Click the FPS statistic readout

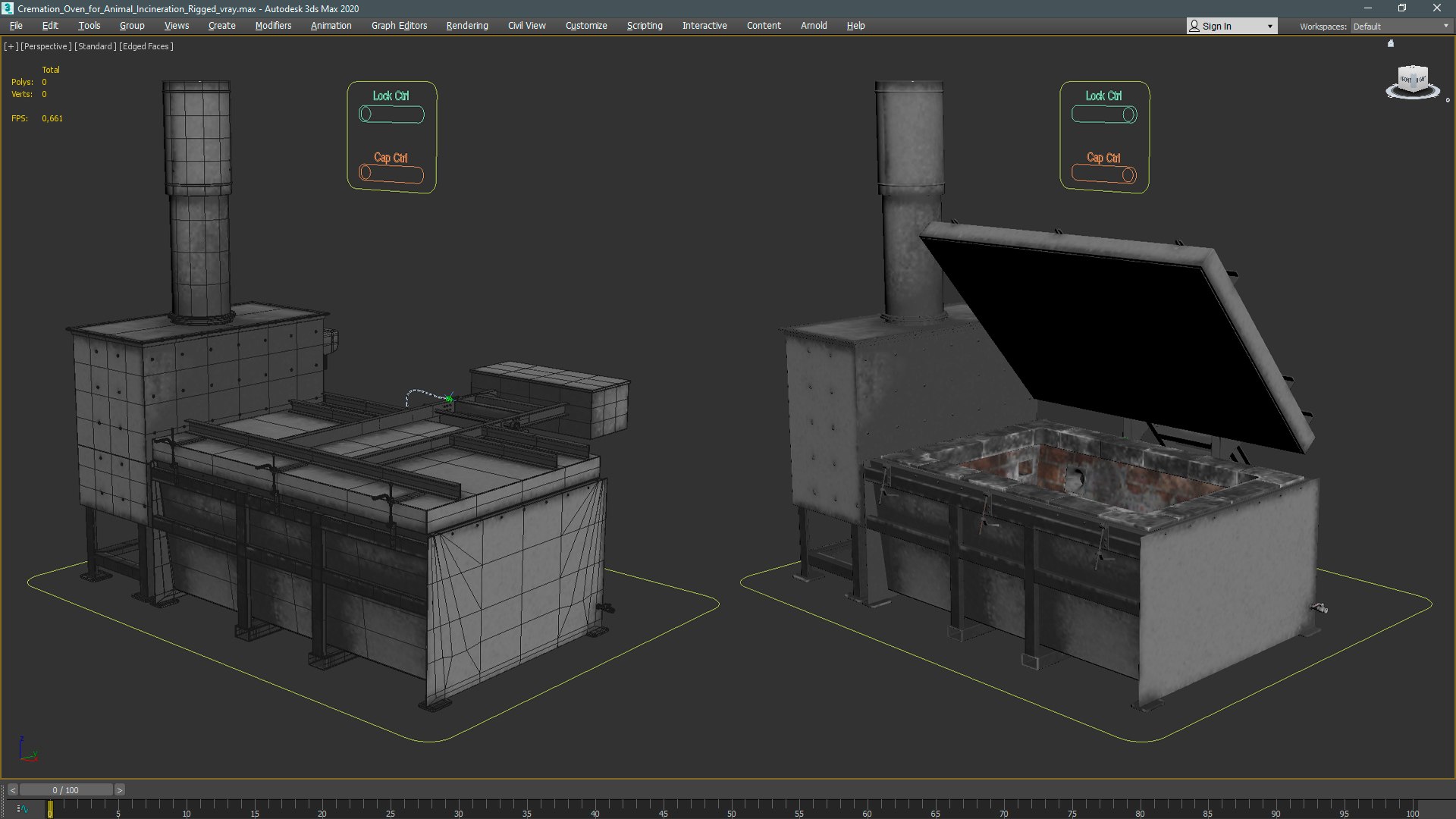pos(37,118)
